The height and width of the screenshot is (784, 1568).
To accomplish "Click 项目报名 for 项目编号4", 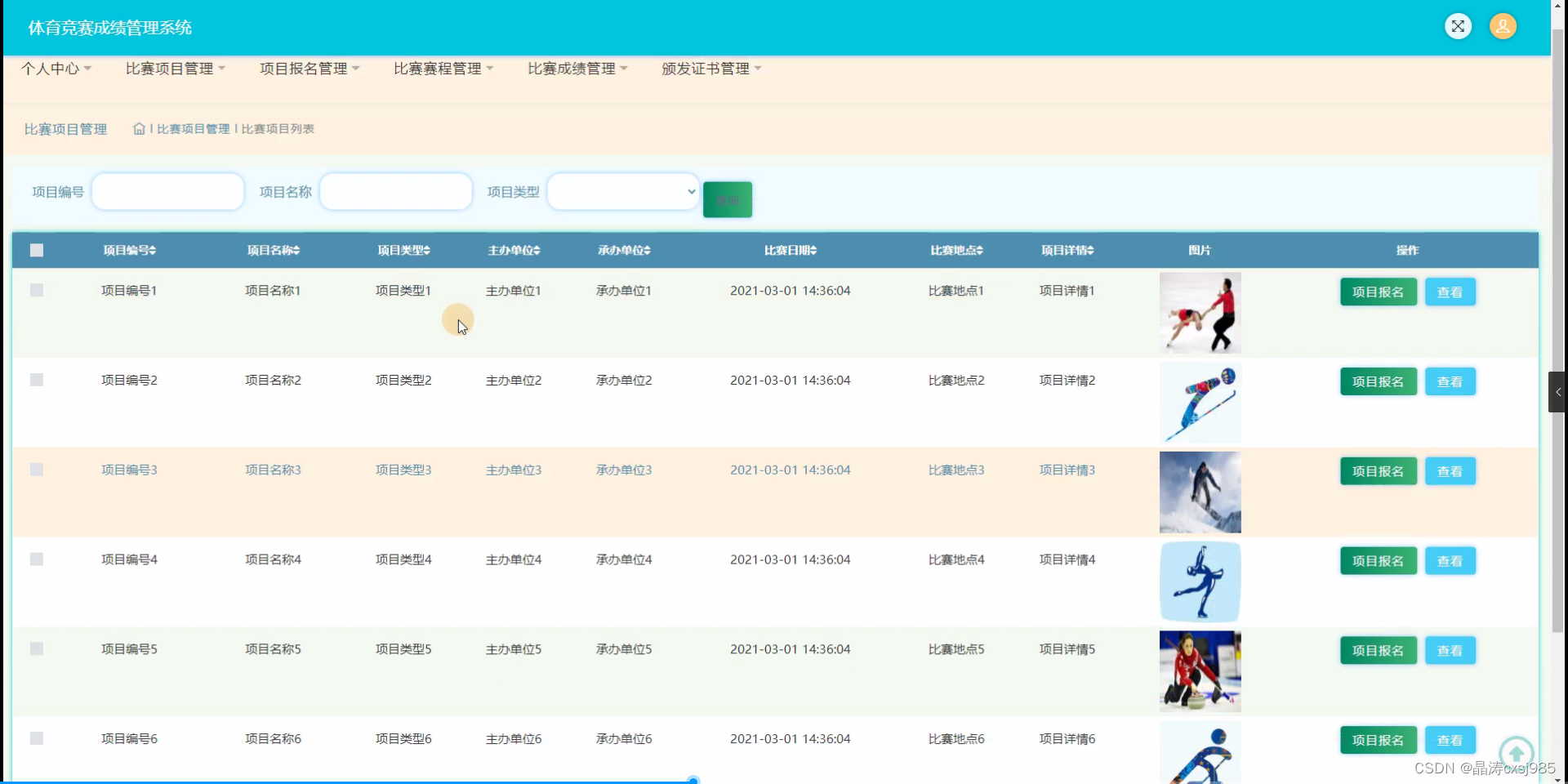I will click(1379, 562).
